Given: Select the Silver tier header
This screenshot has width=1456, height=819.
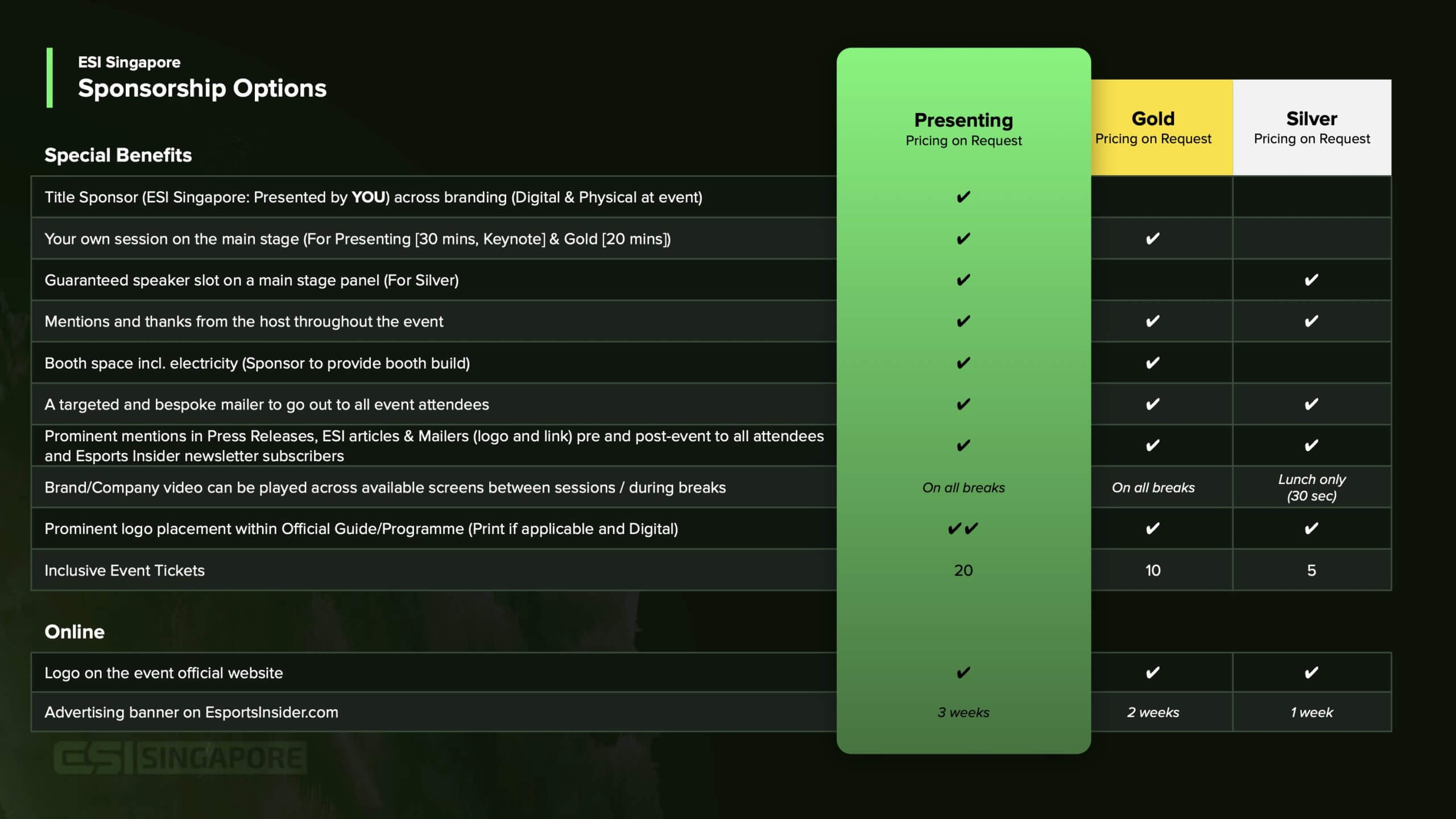Looking at the screenshot, I should click(x=1312, y=127).
